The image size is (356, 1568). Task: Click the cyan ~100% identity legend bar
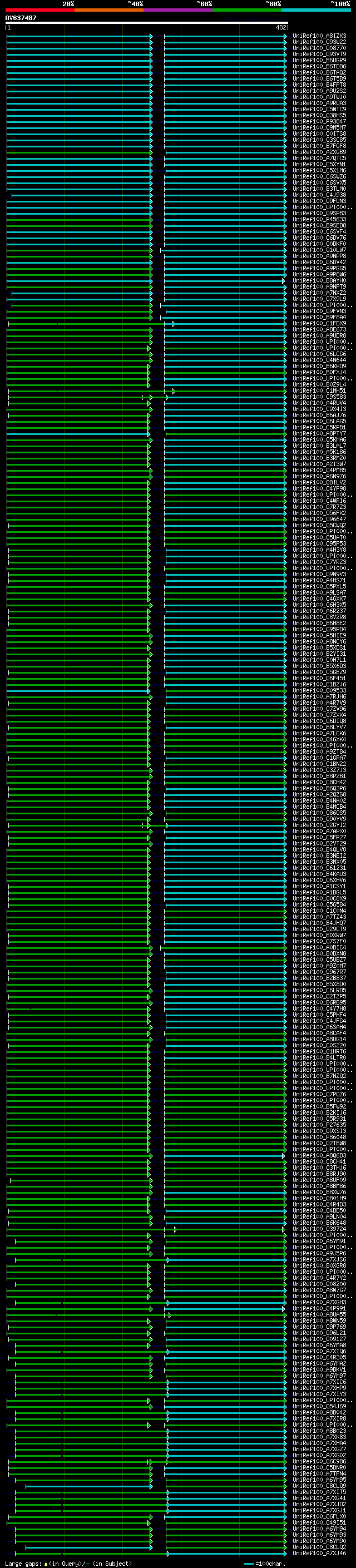[316, 10]
